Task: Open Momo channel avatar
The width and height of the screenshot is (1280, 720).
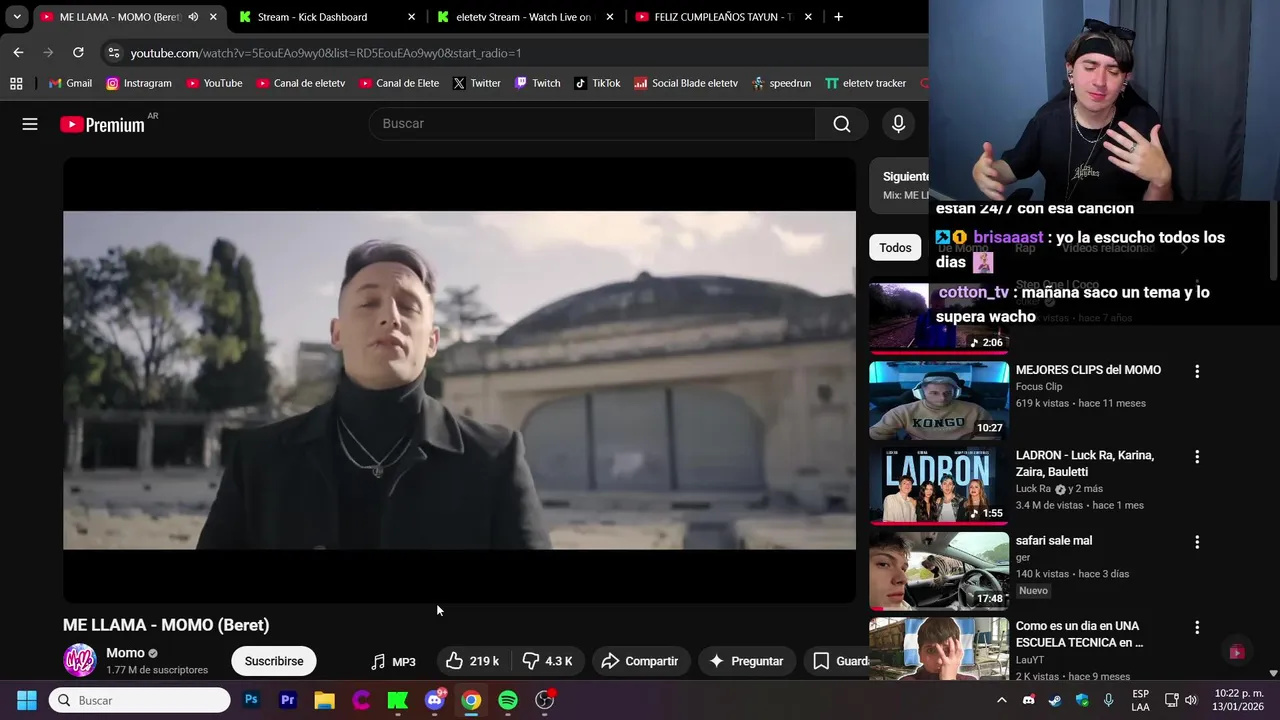Action: (80, 660)
